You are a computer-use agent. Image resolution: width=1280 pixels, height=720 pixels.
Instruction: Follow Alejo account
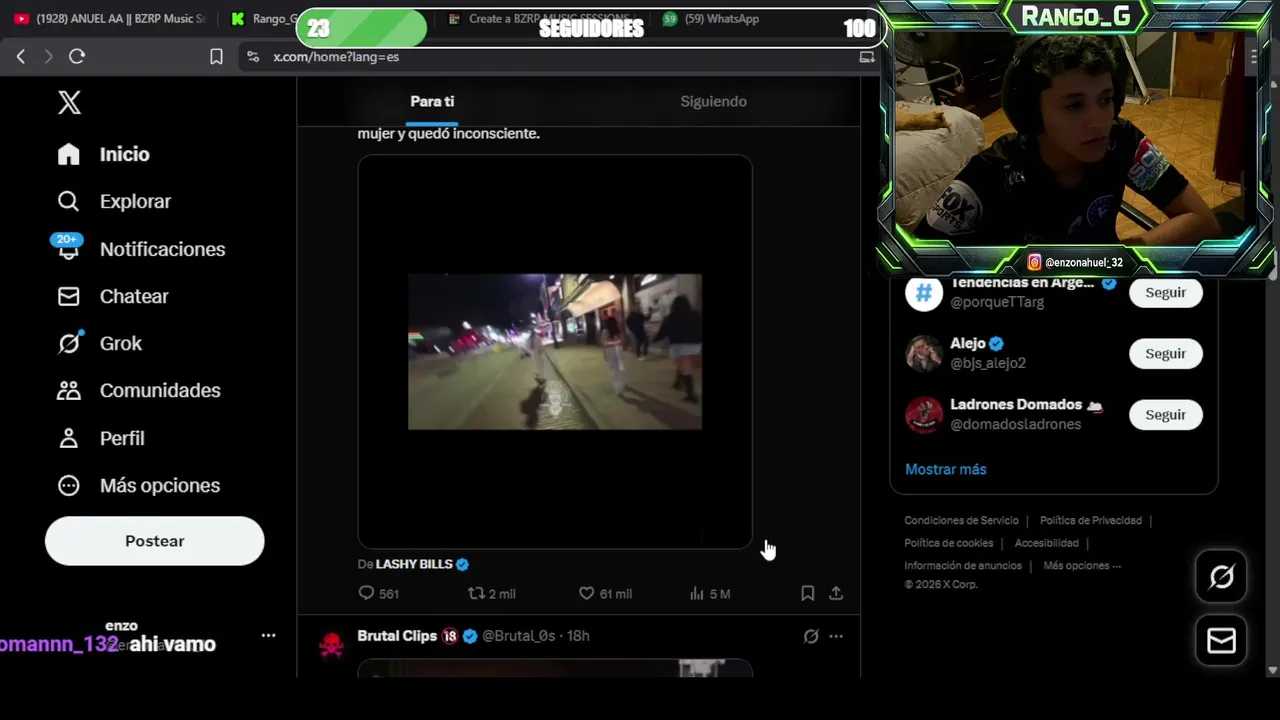click(x=1165, y=353)
